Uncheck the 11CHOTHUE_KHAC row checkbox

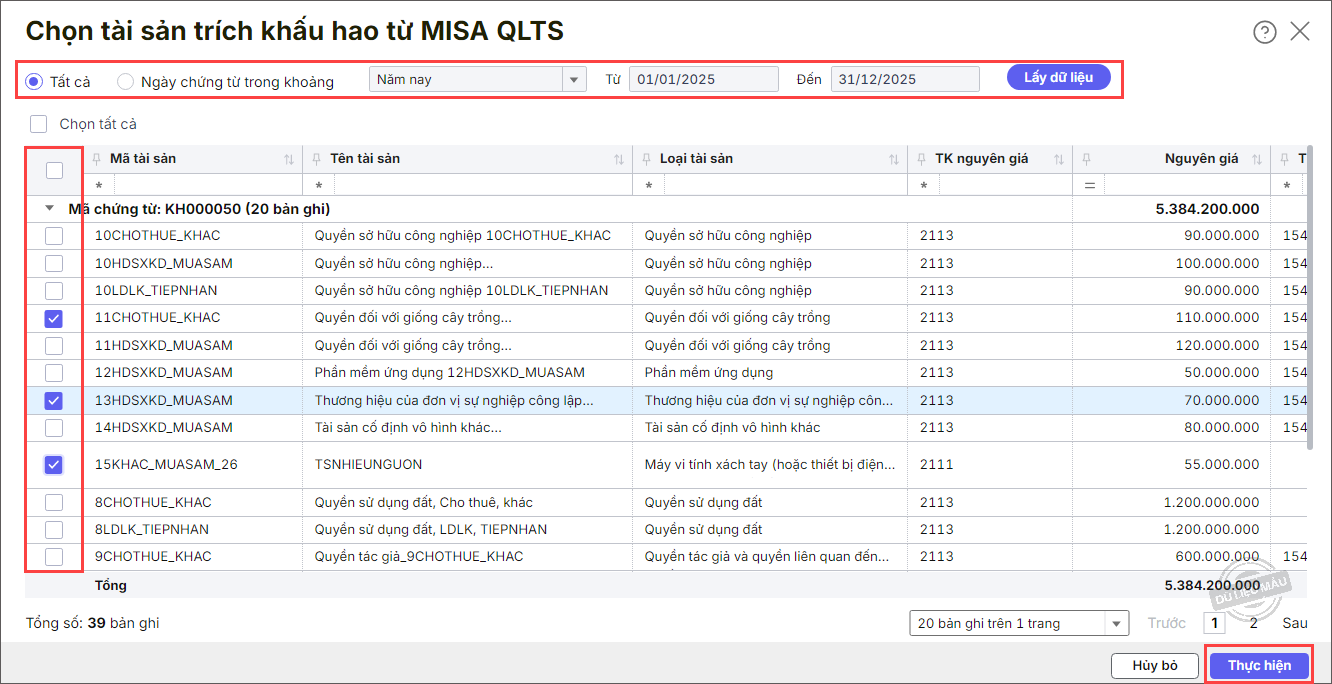54,318
